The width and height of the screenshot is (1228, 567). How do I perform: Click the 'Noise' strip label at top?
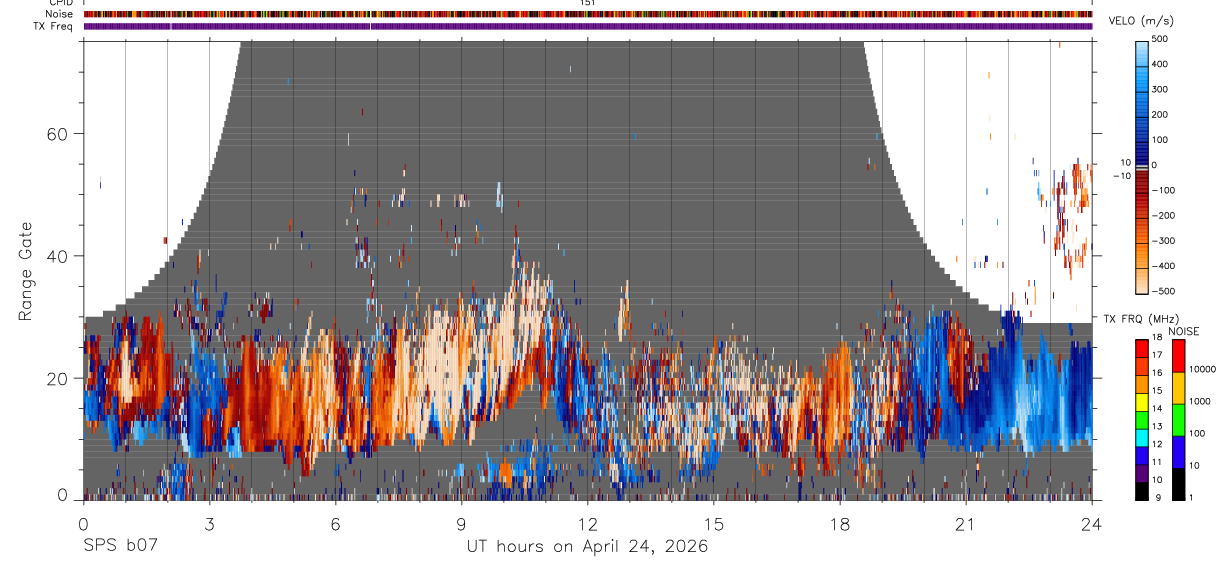(60, 14)
